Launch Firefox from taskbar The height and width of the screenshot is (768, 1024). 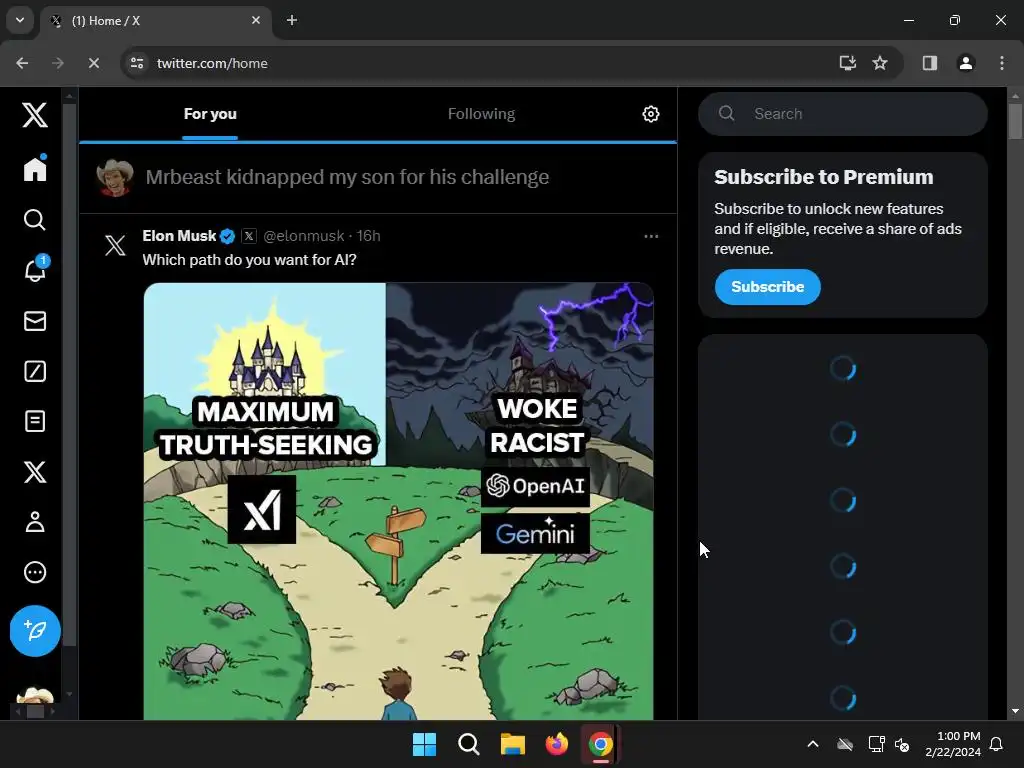click(556, 744)
